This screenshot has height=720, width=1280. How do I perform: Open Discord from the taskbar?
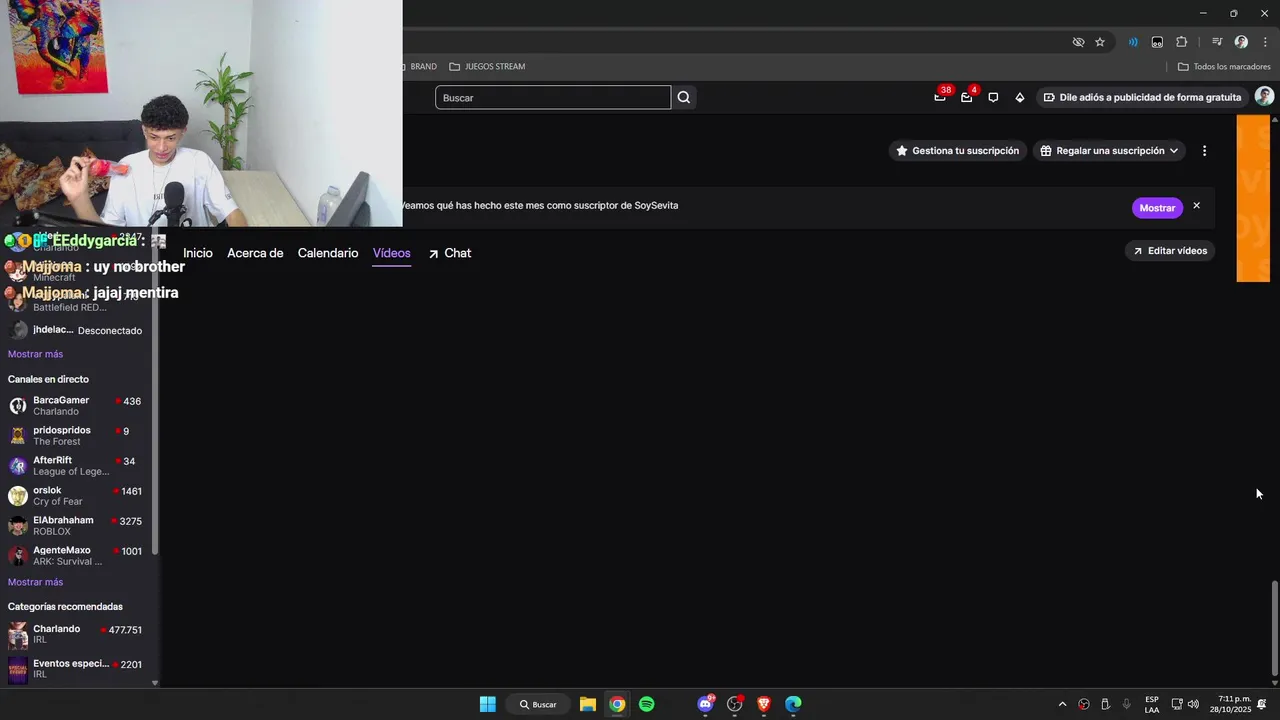pos(706,704)
